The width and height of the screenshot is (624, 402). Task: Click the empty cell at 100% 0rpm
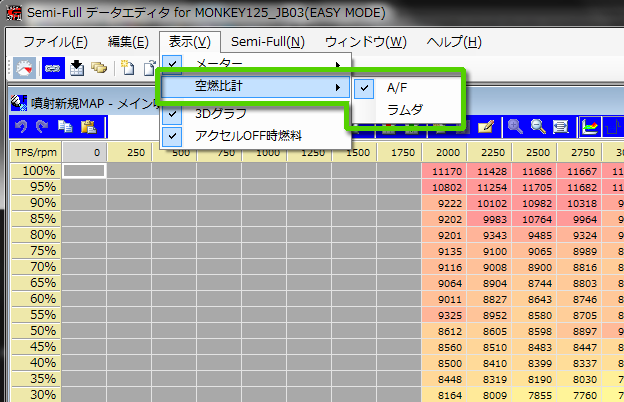[85, 171]
